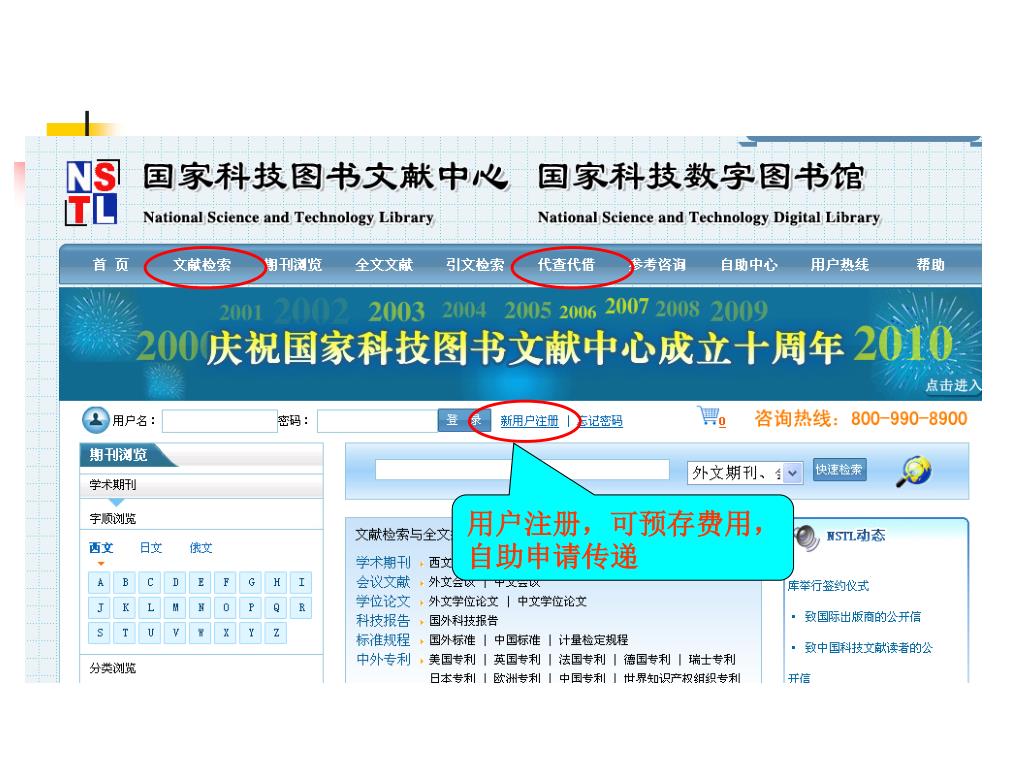Select 分类浏览 in left panel
1024x768 pixels.
(113, 668)
